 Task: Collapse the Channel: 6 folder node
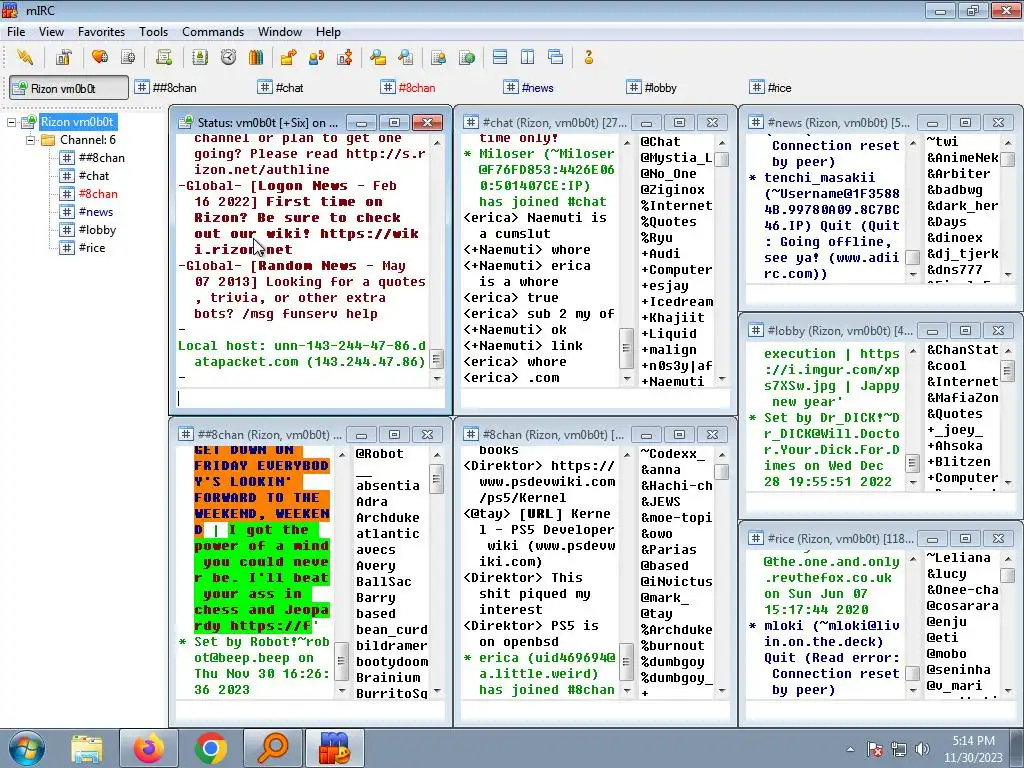(30, 140)
